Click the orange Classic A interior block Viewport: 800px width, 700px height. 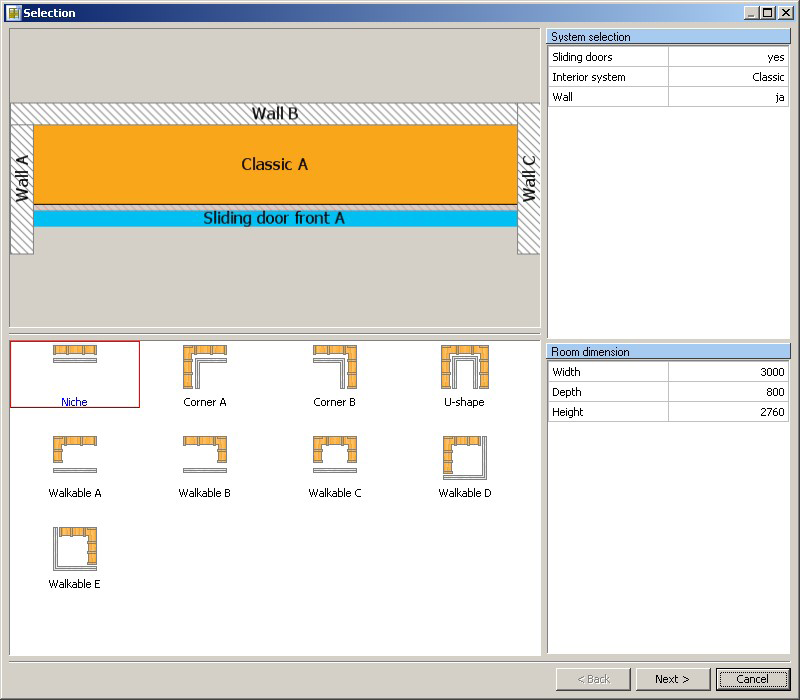(x=275, y=165)
